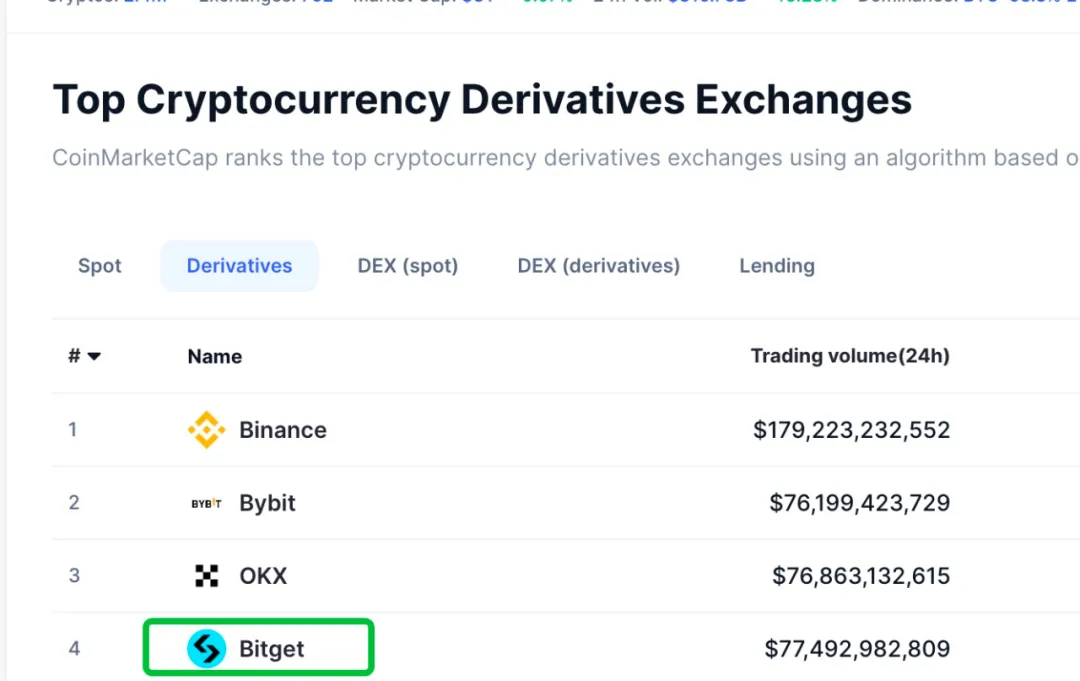1080x681 pixels.
Task: Sort by the Trading volume(24h) column header
Action: click(850, 356)
